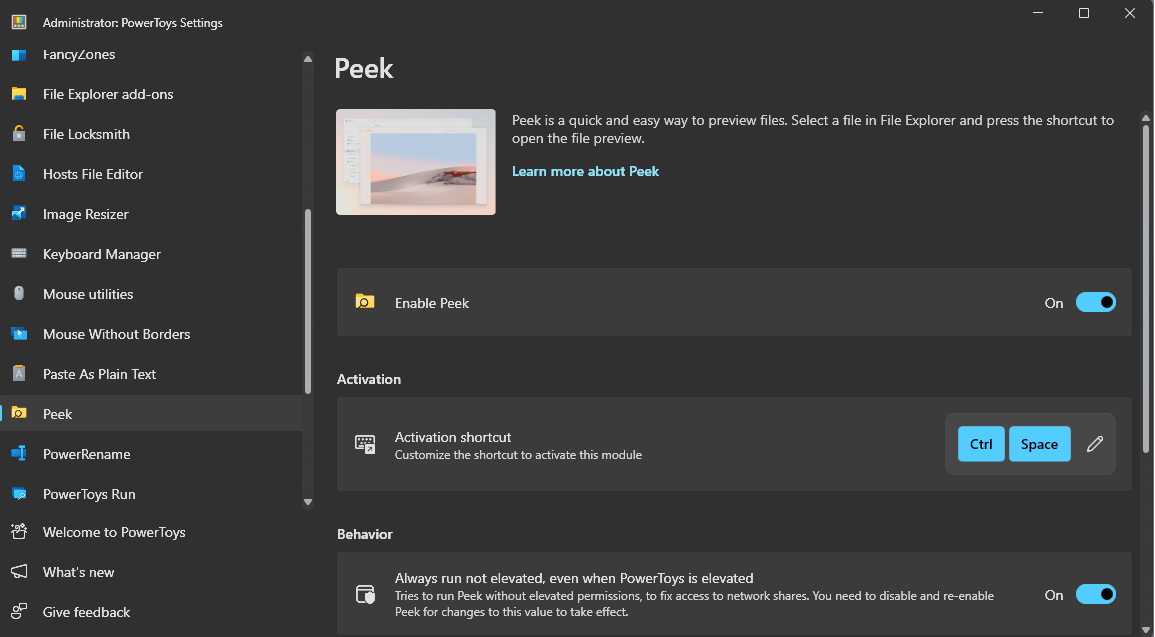Click the Peek camera icon beside Enable Peek
Image resolution: width=1155 pixels, height=637 pixels.
coord(365,301)
